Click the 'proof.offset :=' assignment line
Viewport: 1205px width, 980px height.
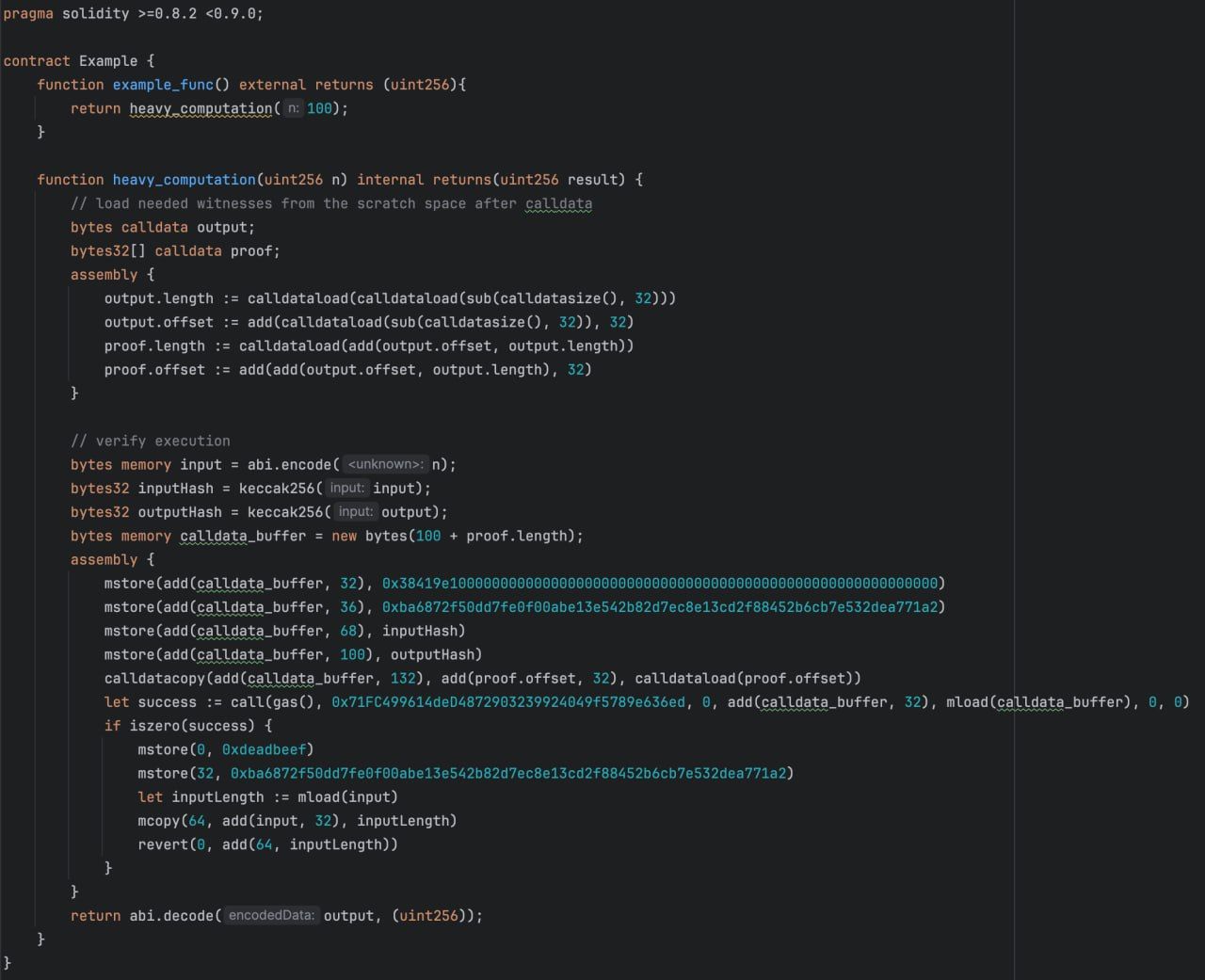coord(348,369)
